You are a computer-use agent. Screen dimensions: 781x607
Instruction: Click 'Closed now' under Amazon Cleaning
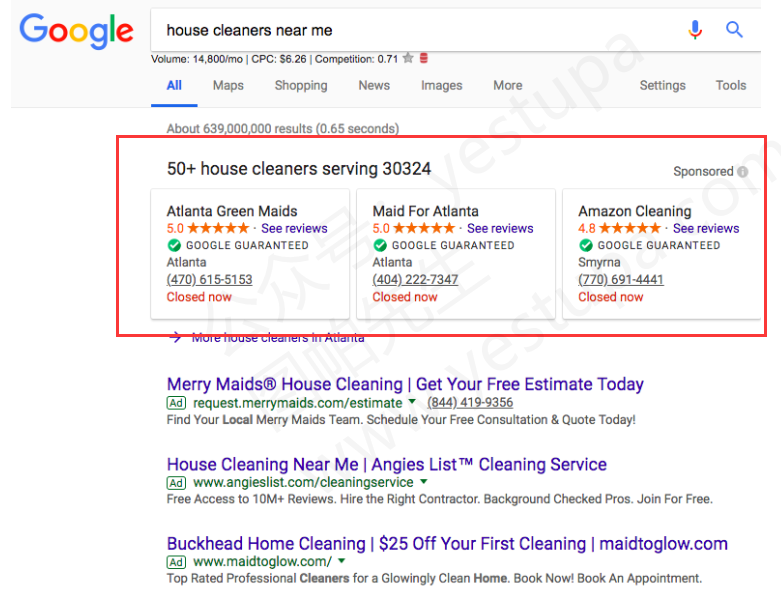[x=610, y=297]
